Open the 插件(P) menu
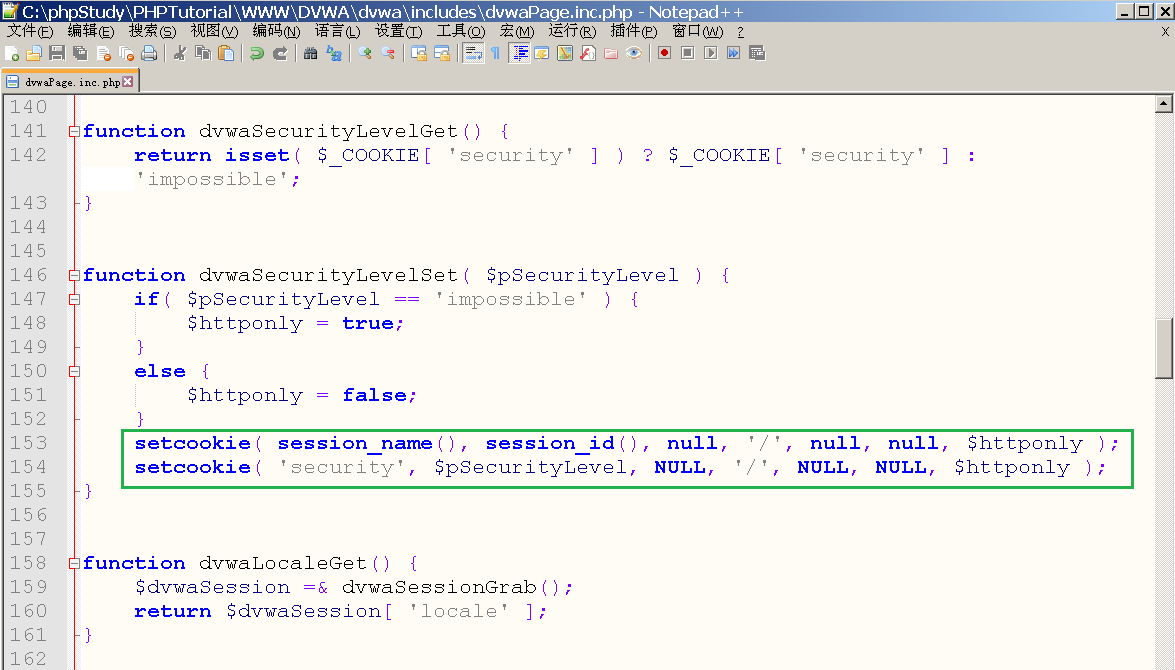This screenshot has height=670, width=1175. pyautogui.click(x=633, y=31)
